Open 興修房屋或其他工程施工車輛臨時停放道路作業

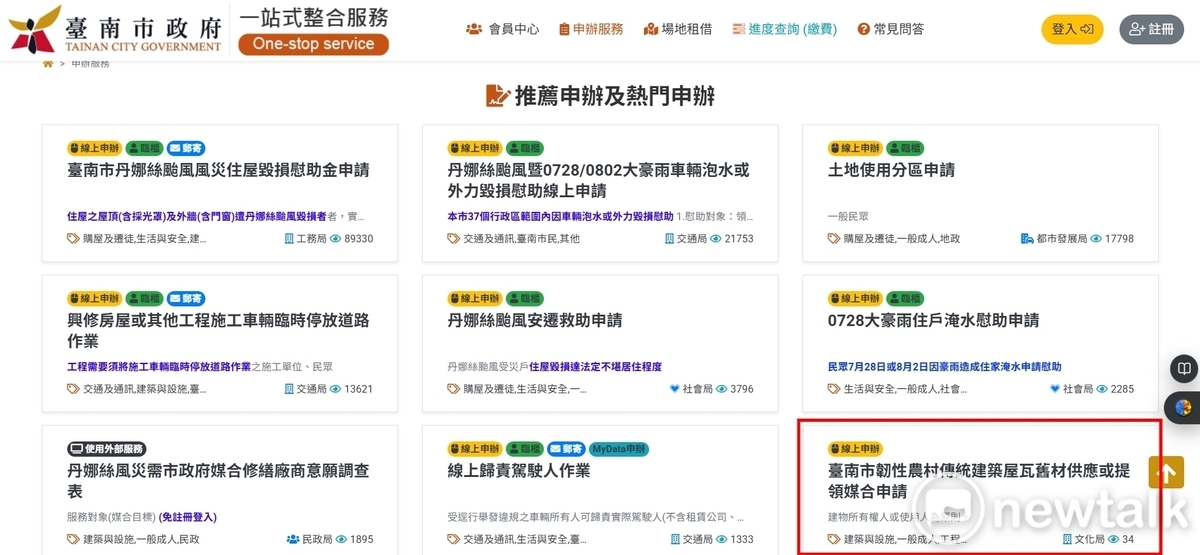(x=218, y=330)
